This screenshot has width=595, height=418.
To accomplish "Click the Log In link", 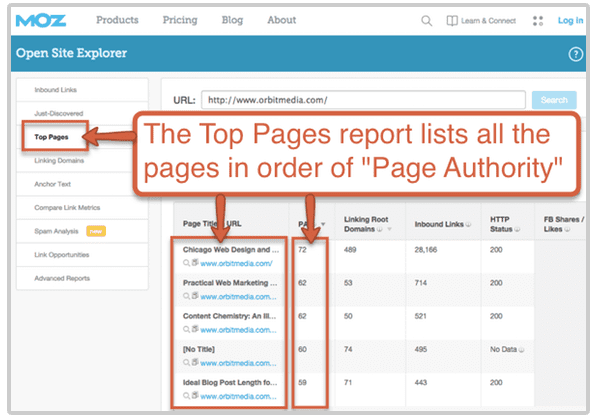I will pos(570,20).
